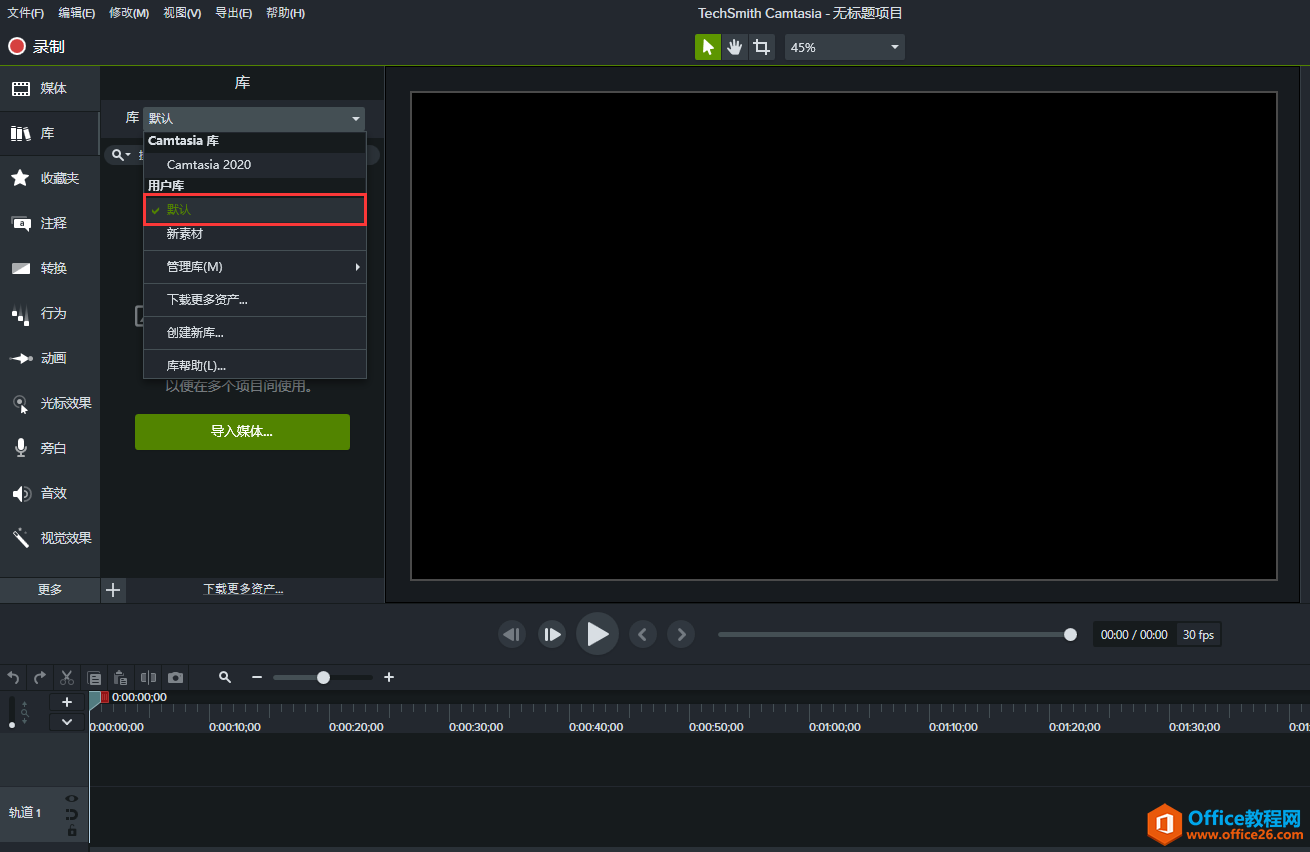1310x852 pixels.
Task: Click the timeline zoom slider knob
Action: 323,677
